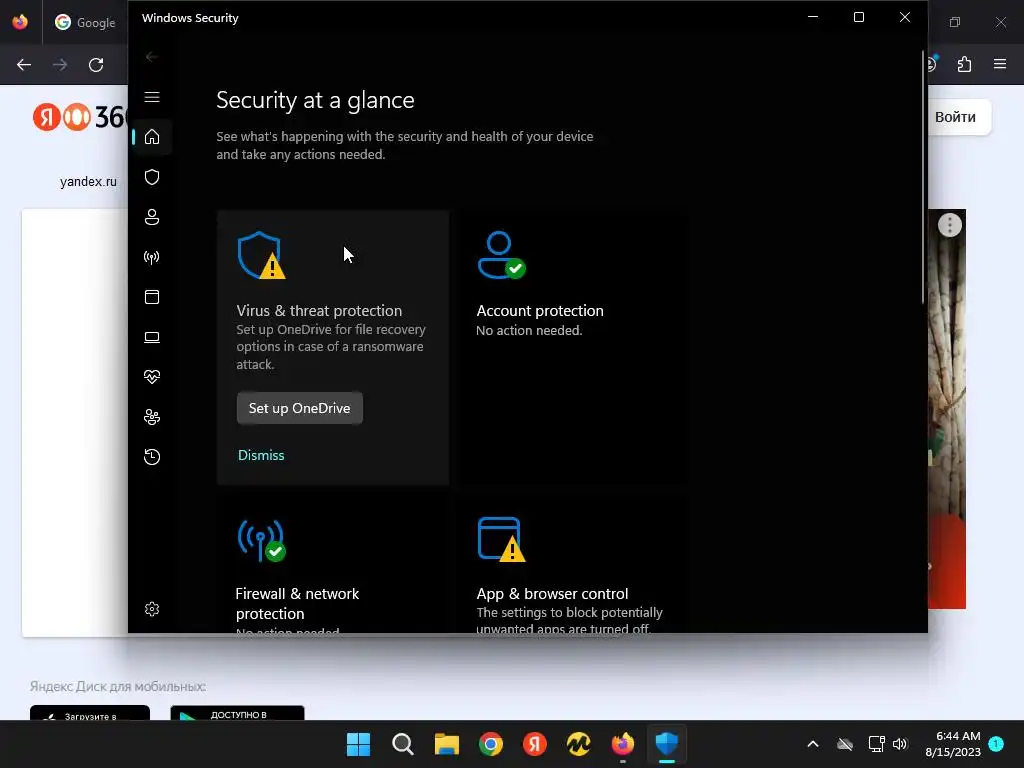This screenshot has height=768, width=1024.
Task: Open Family options sidebar icon
Action: point(152,417)
